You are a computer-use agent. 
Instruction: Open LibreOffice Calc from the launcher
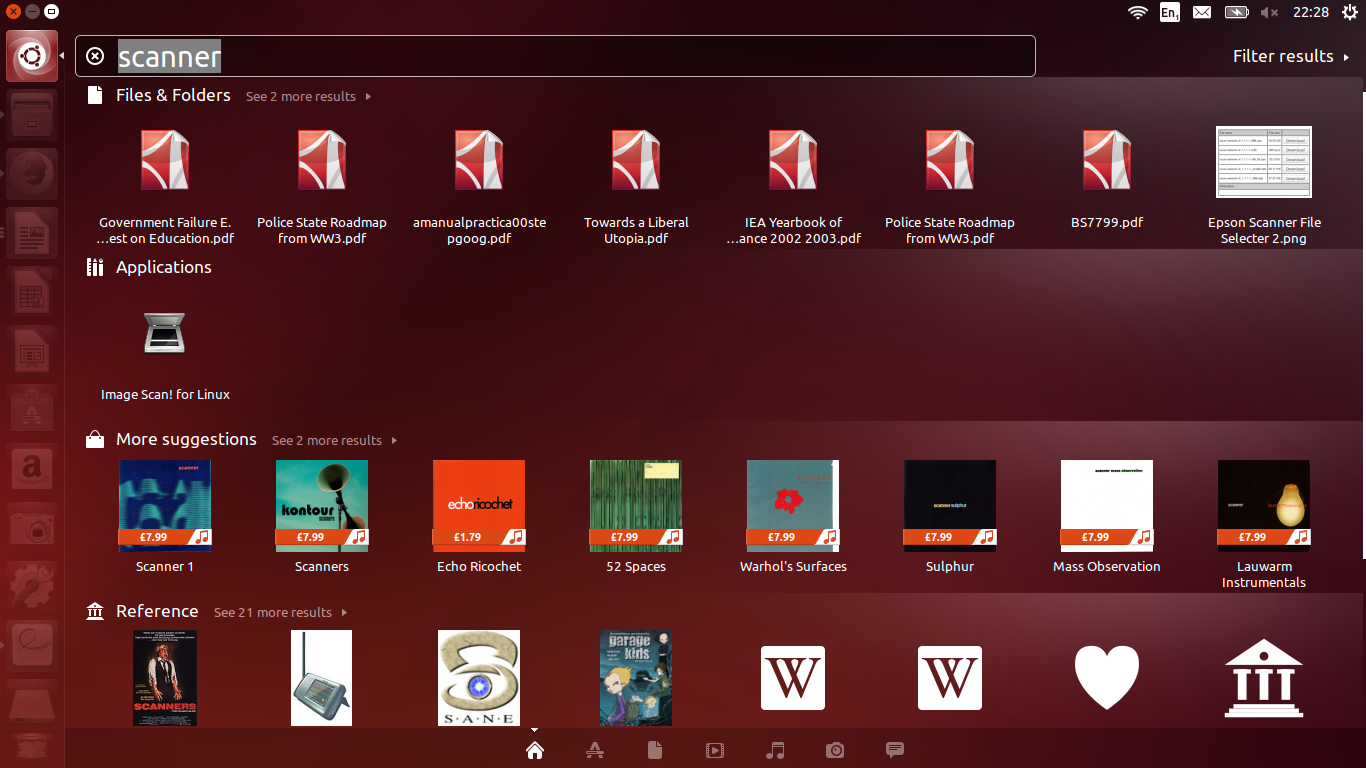pos(31,292)
